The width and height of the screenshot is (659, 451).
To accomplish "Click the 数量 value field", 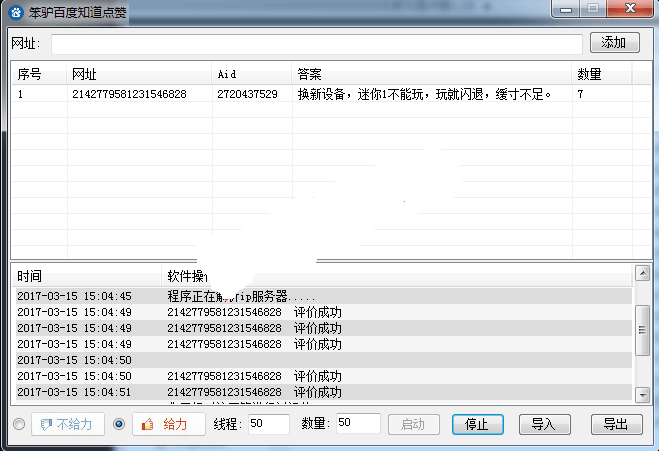I will tap(358, 423).
